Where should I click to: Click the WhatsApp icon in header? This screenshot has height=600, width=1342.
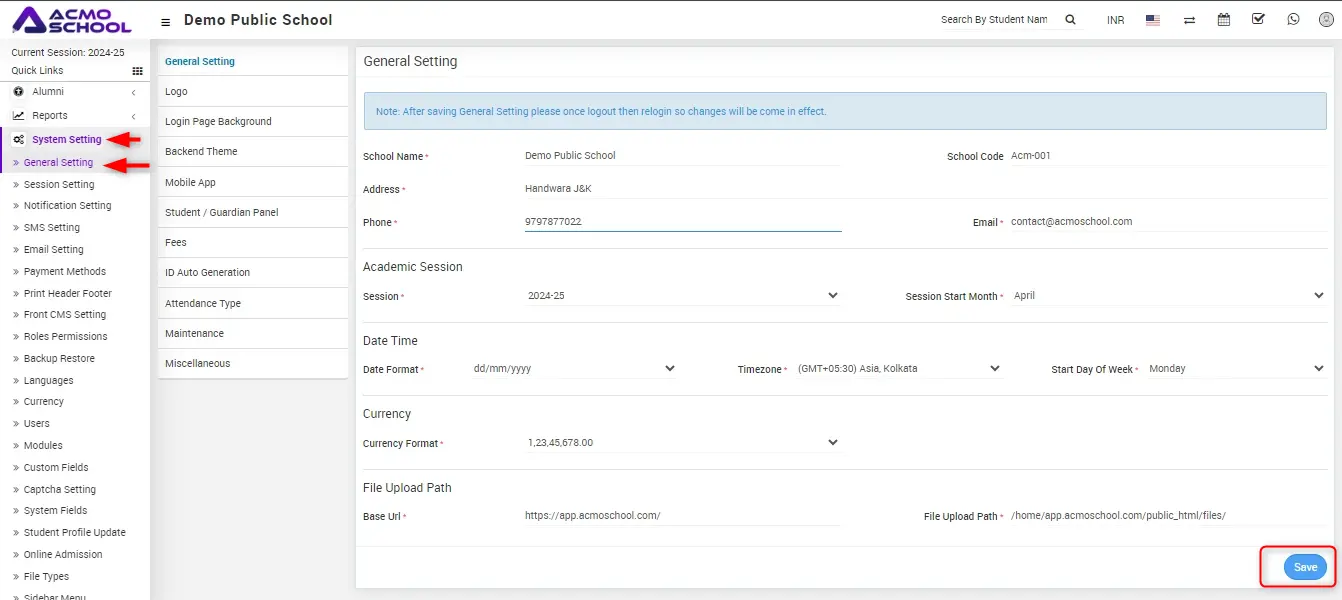[1293, 20]
